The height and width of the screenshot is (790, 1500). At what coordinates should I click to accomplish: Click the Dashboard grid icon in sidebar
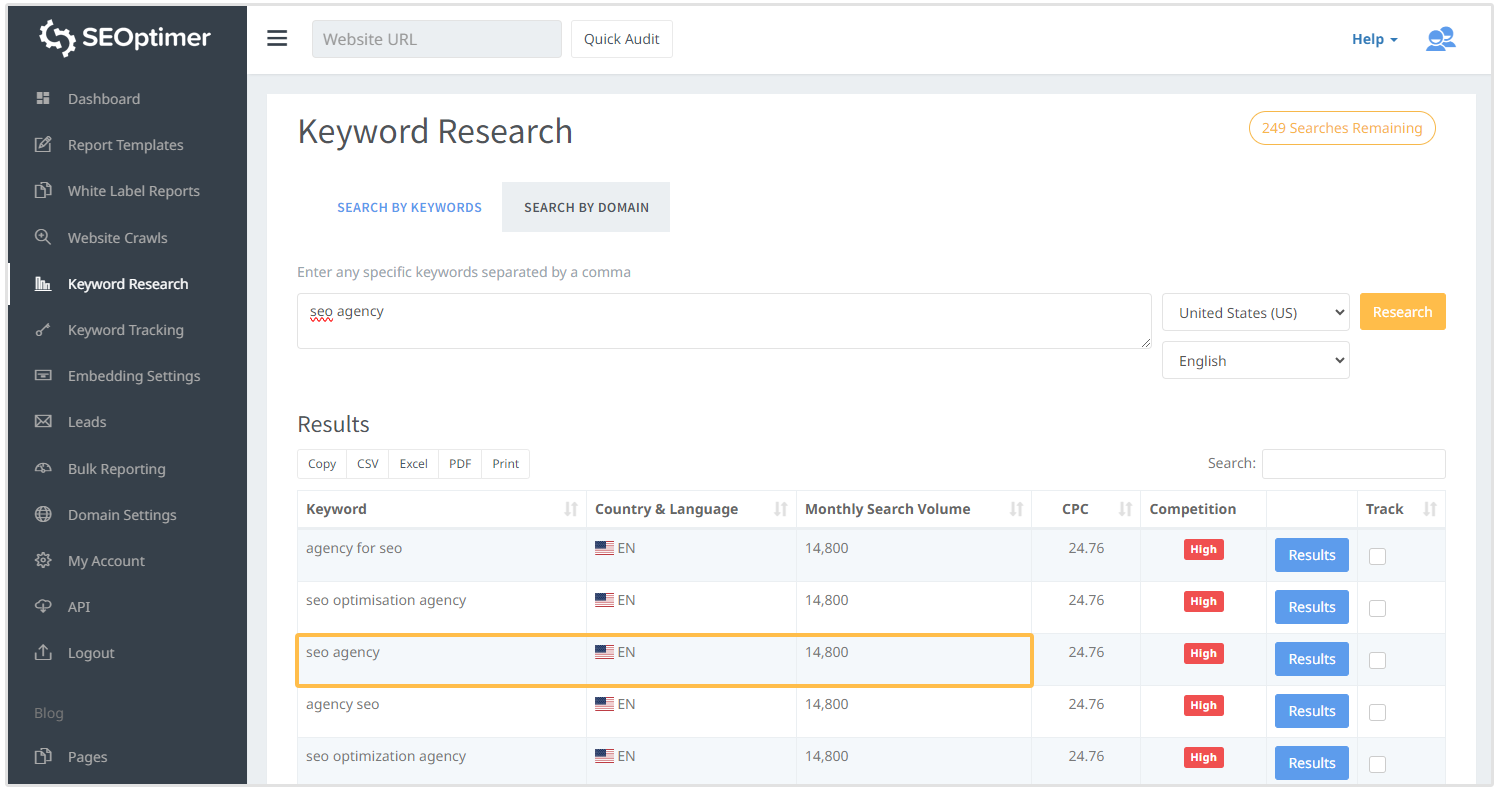(43, 98)
